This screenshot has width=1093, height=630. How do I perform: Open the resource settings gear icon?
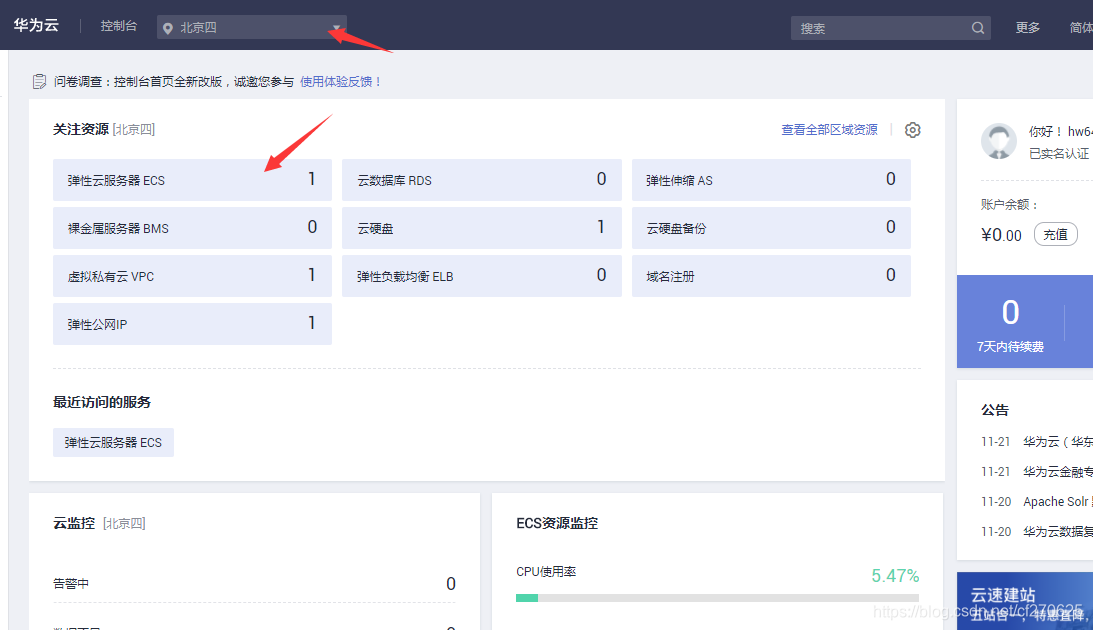pos(912,130)
